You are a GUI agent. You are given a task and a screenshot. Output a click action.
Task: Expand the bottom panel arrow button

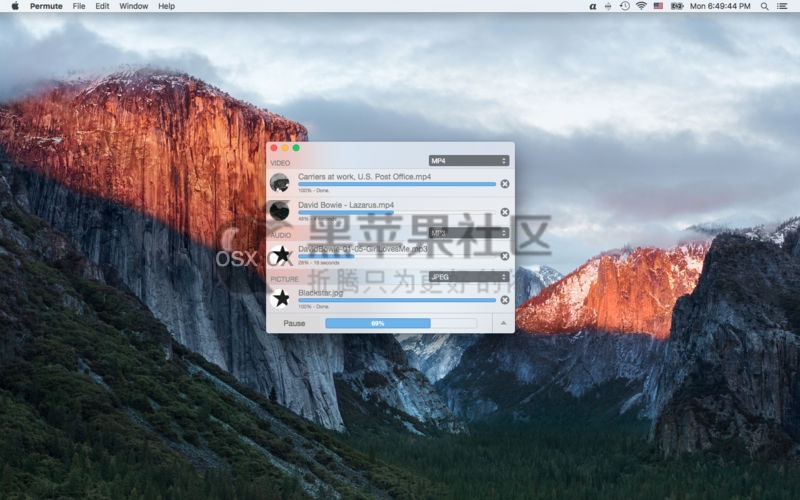[x=503, y=323]
